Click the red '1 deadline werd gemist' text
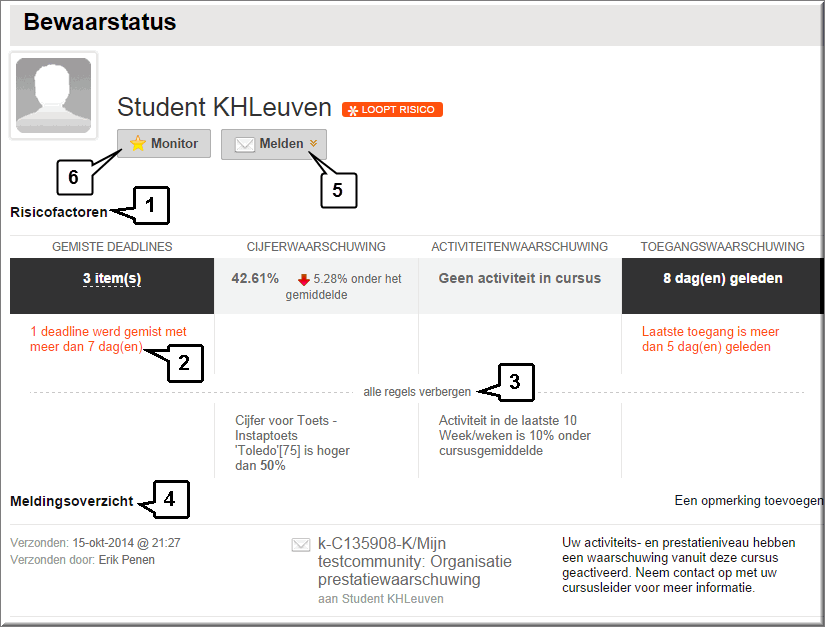This screenshot has height=627, width=825. (x=108, y=339)
